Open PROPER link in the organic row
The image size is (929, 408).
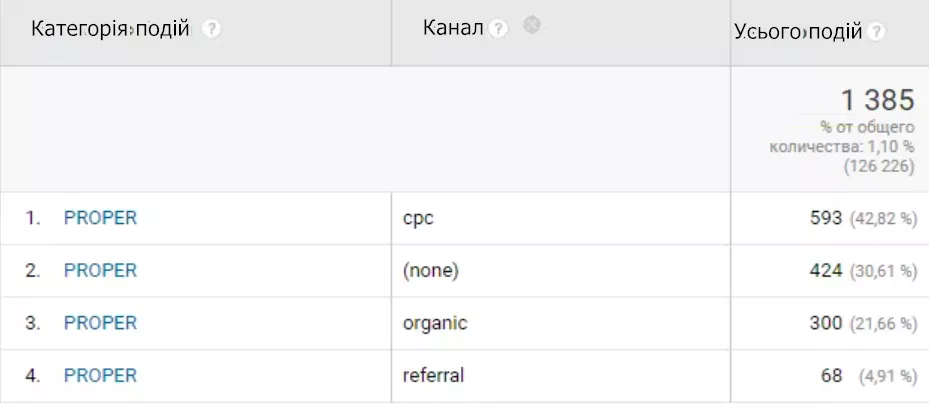(x=100, y=323)
